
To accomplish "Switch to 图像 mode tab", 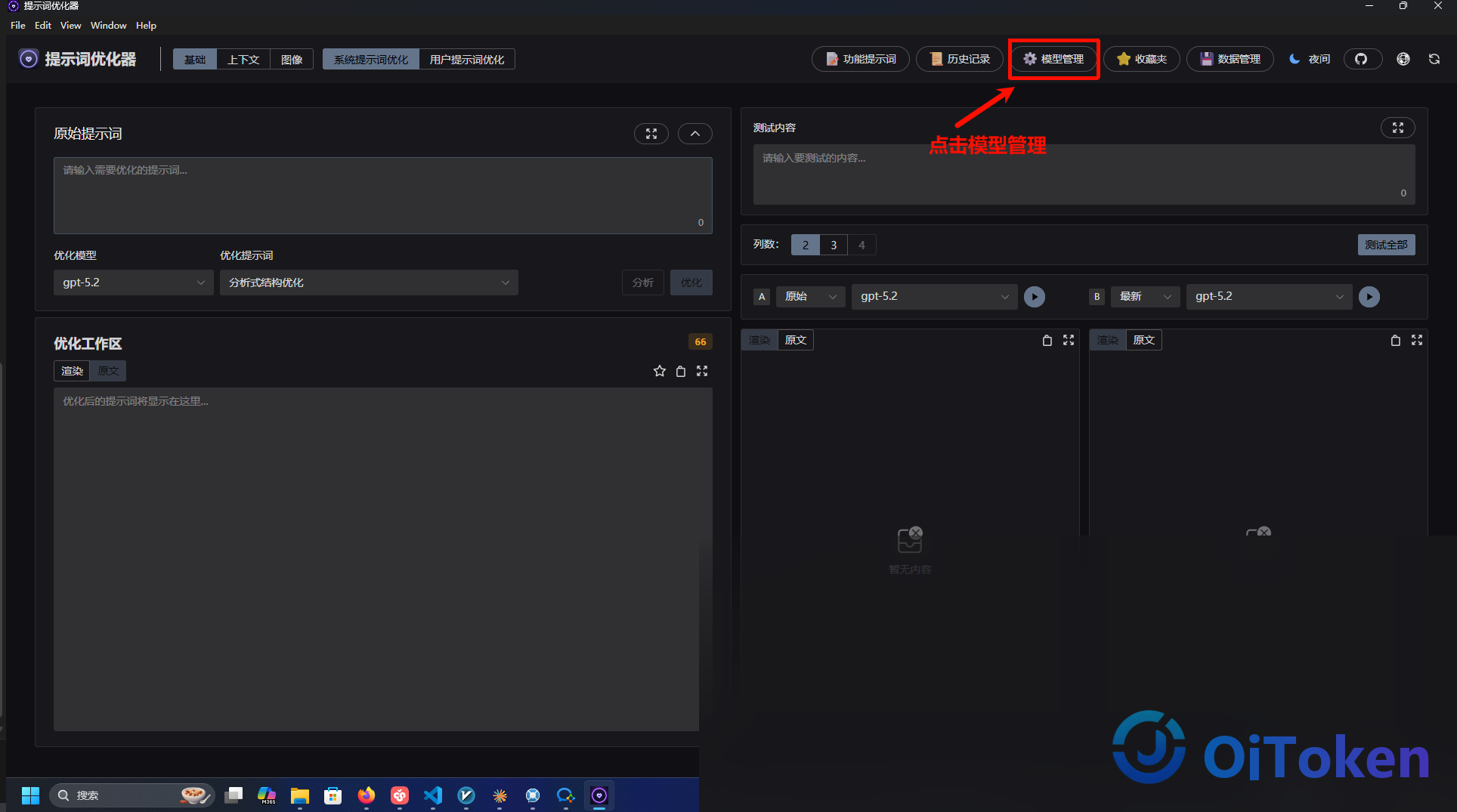I will 292,59.
